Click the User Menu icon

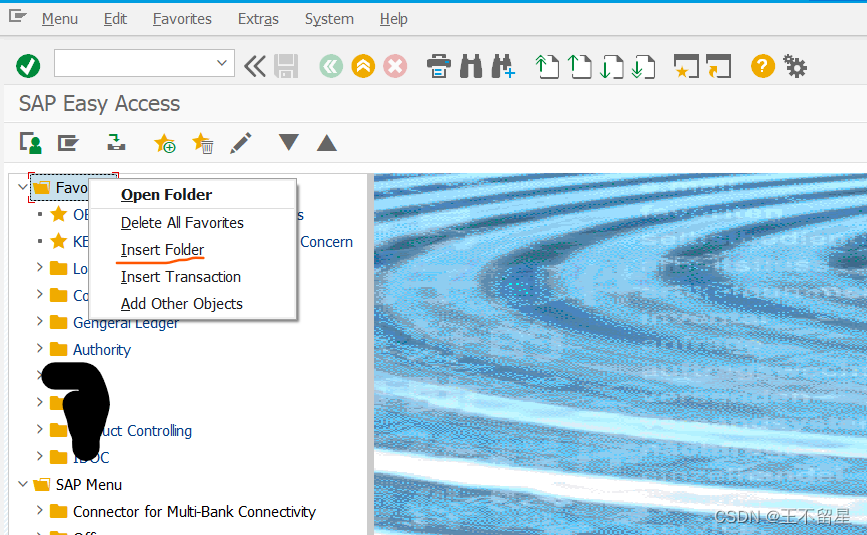pyautogui.click(x=30, y=143)
